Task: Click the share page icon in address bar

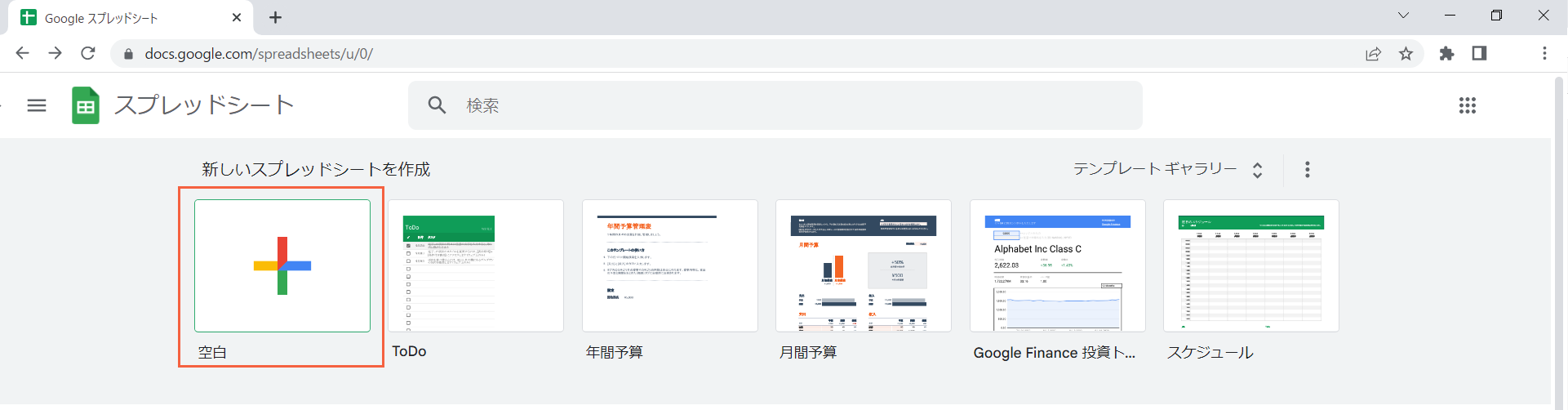Action: pos(1373,54)
